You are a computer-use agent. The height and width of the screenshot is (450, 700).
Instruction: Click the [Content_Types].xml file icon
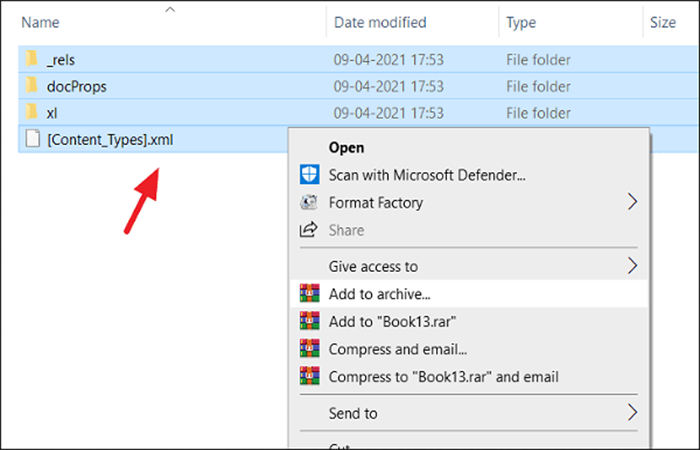33,139
